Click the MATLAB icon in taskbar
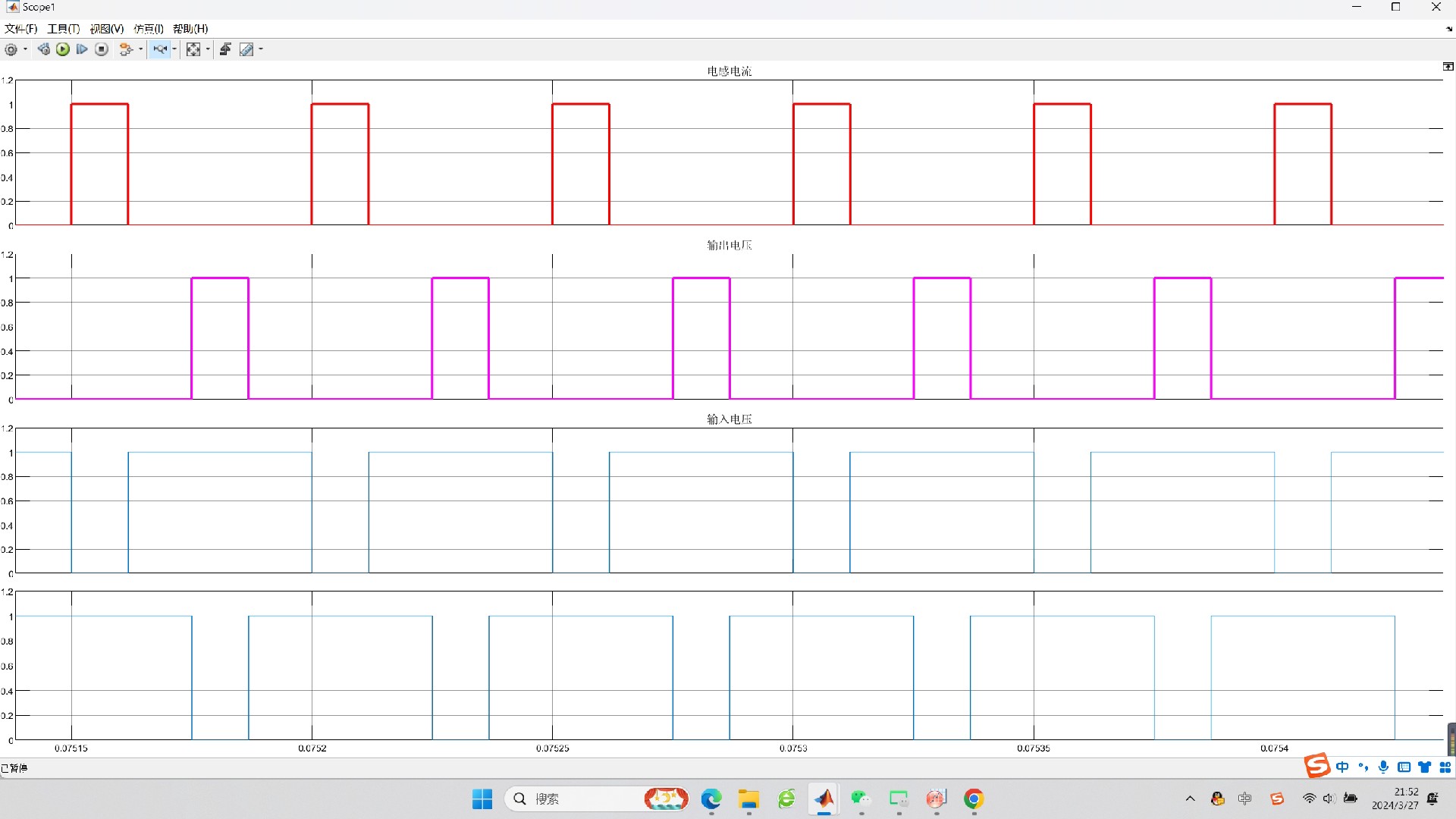 824,799
